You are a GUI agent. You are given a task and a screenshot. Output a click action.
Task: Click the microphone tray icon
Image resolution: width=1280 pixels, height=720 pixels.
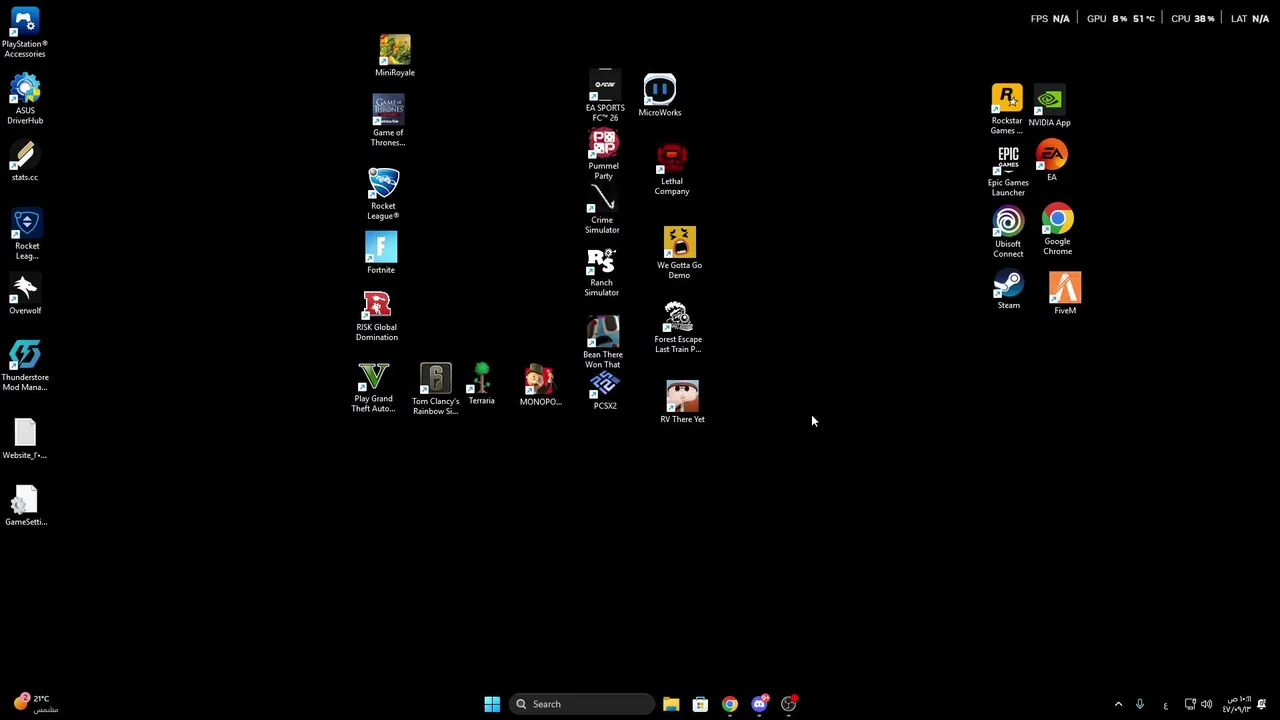pos(1139,704)
